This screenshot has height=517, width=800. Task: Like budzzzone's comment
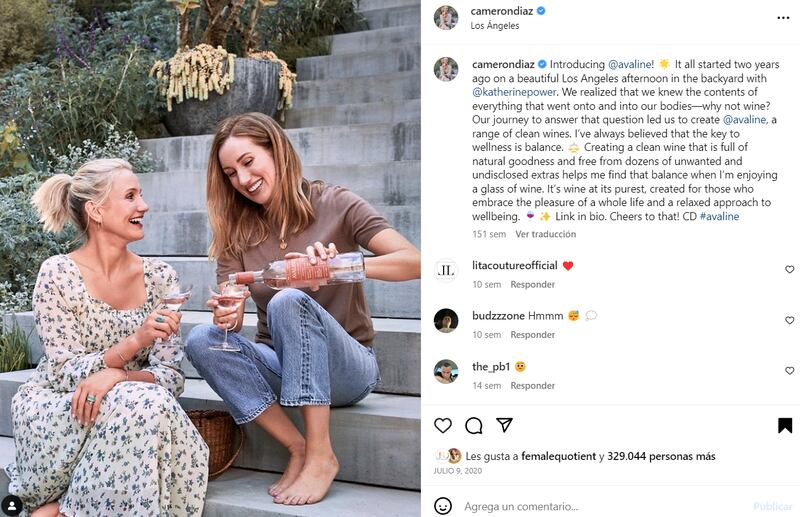(x=789, y=321)
